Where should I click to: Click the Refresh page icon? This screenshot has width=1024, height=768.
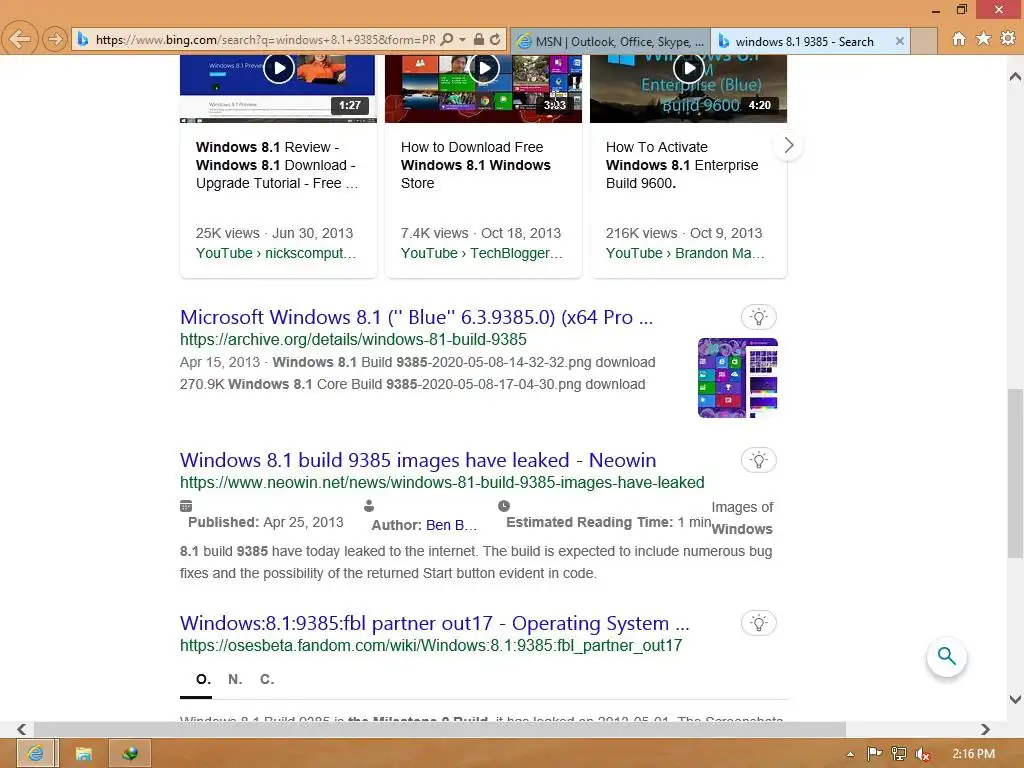point(495,39)
